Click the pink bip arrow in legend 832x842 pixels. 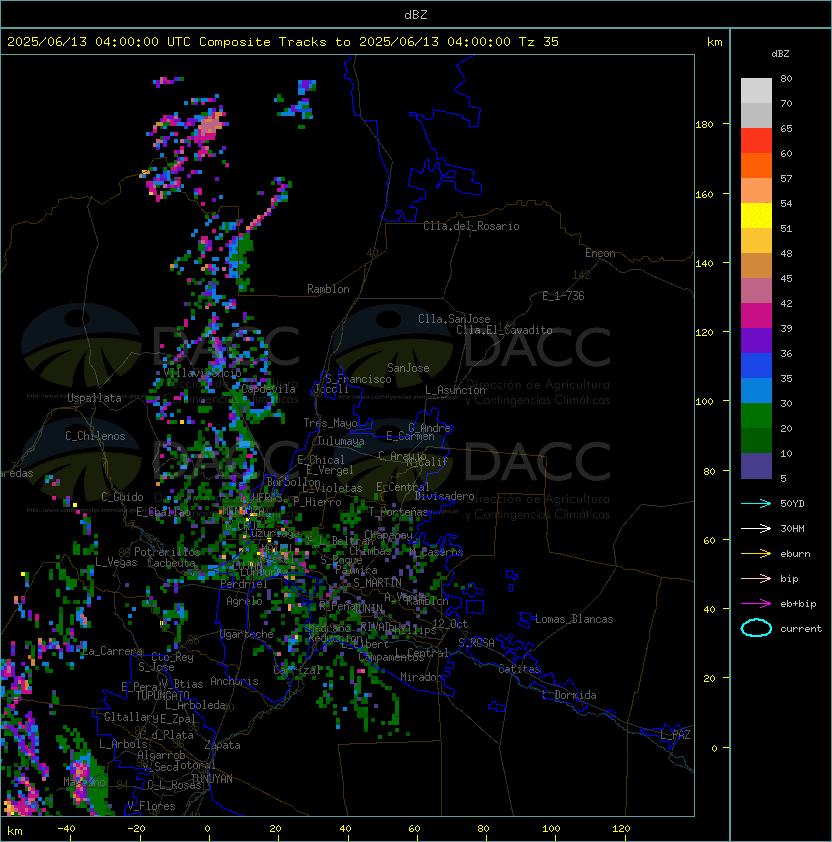pos(756,578)
